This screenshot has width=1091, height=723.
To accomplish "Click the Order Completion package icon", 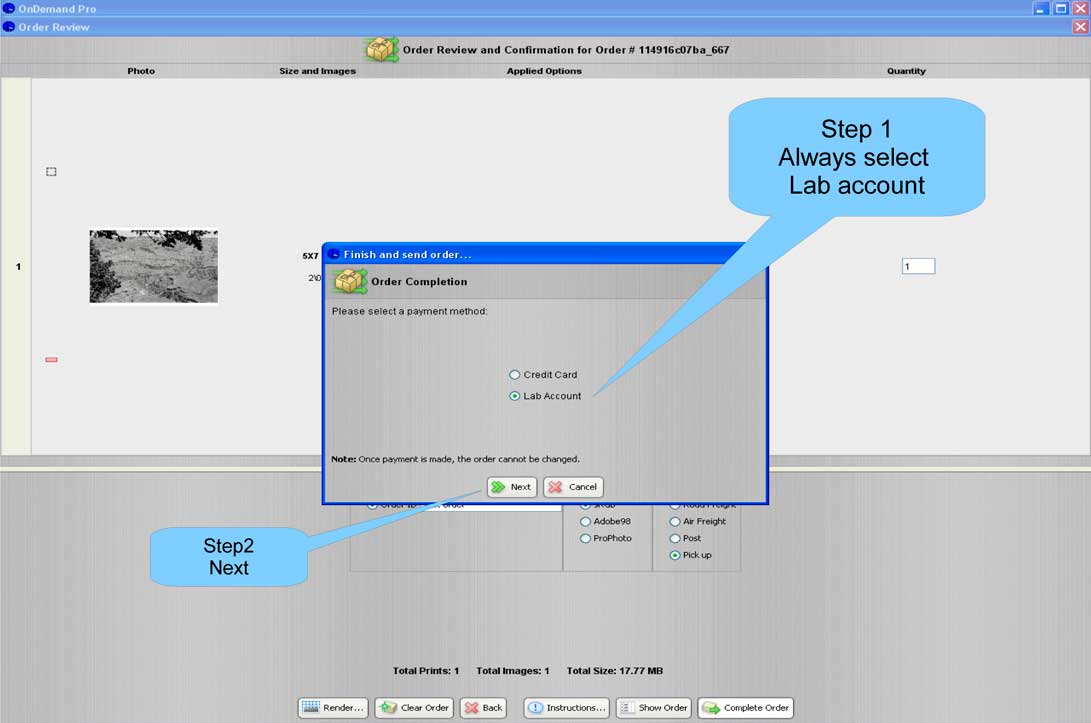I will [350, 281].
